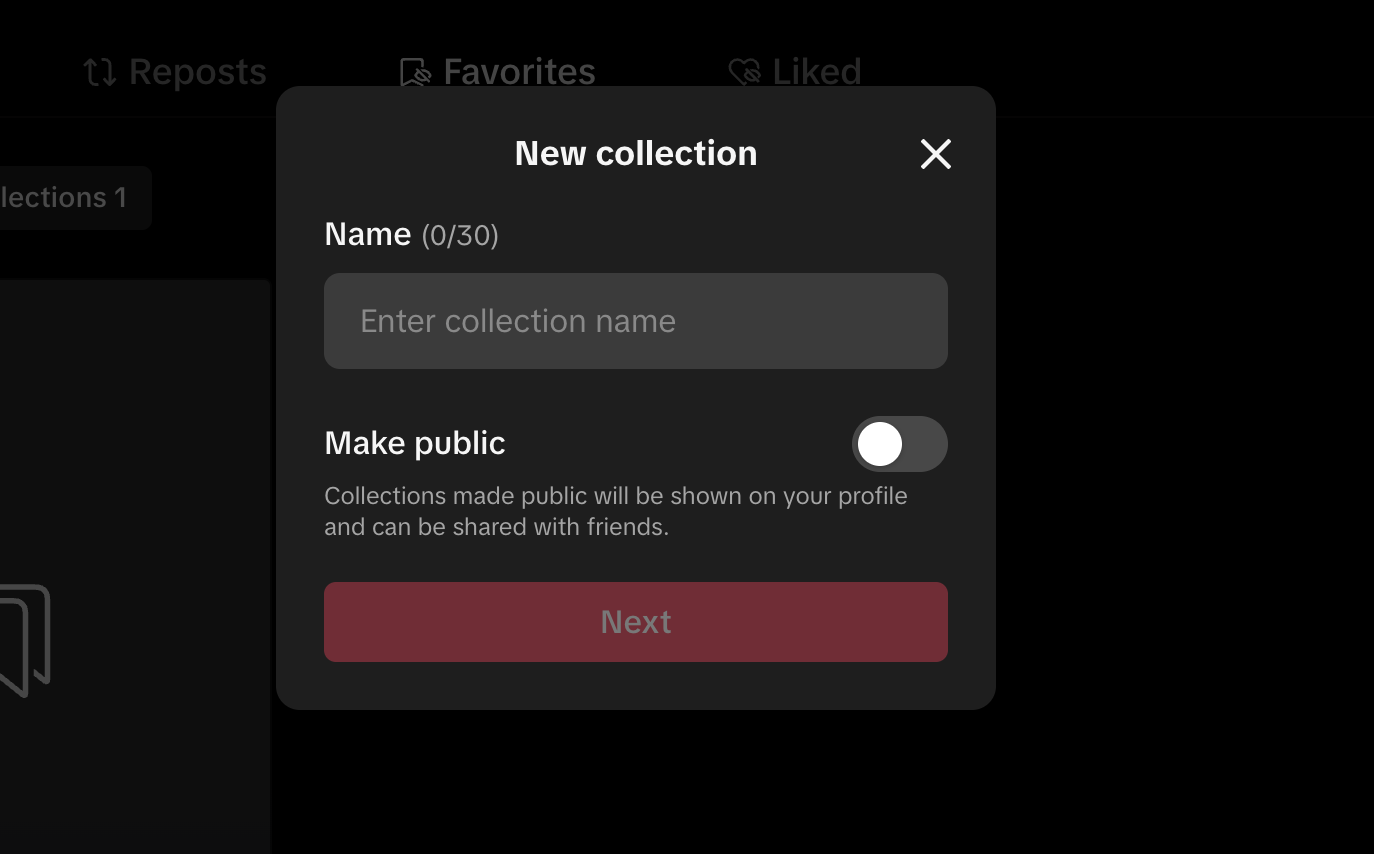Click the Name field label
Image resolution: width=1374 pixels, height=854 pixels.
click(x=368, y=234)
